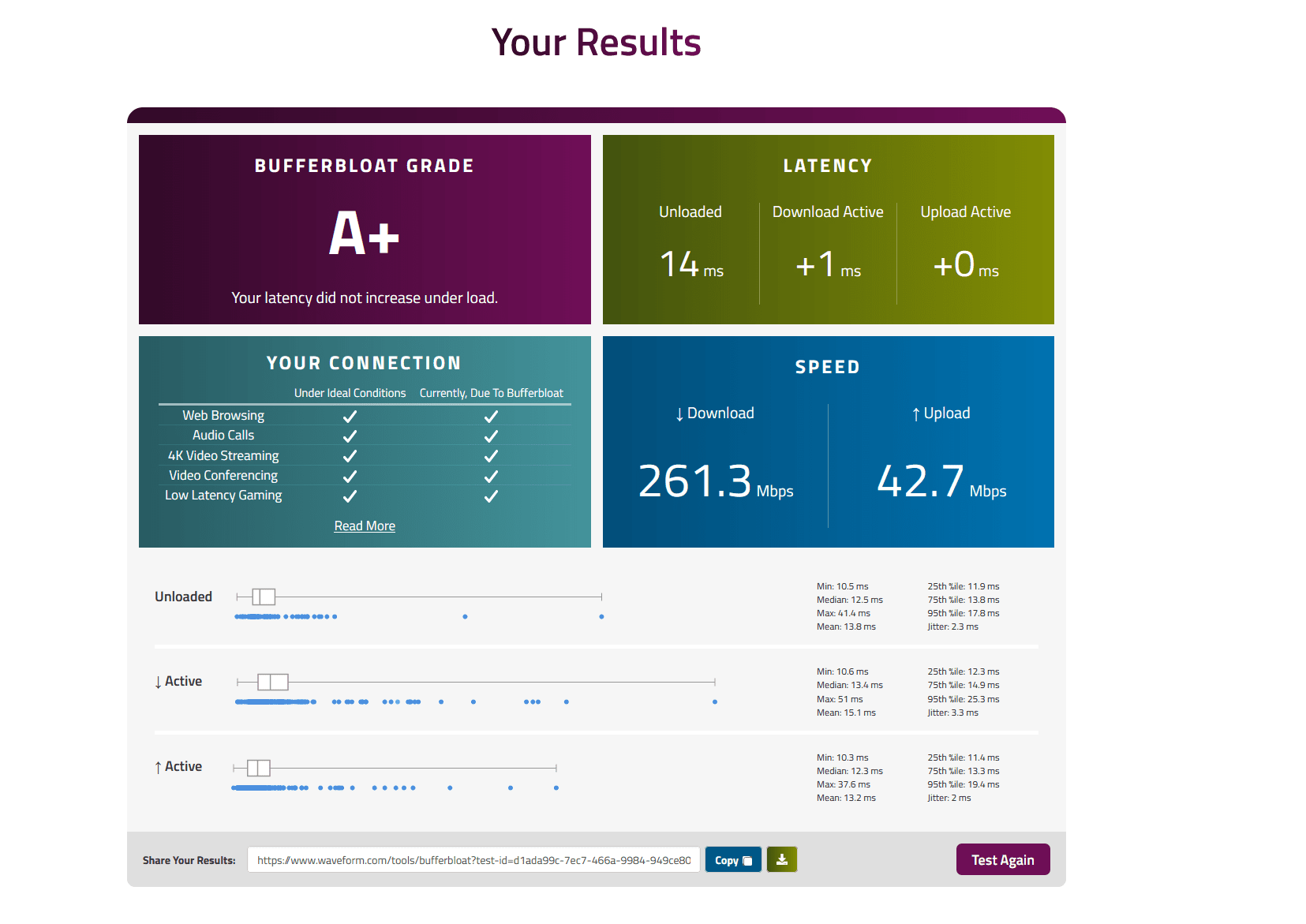1306x924 pixels.
Task: Click the Low Latency Gaming row label
Action: [x=223, y=495]
